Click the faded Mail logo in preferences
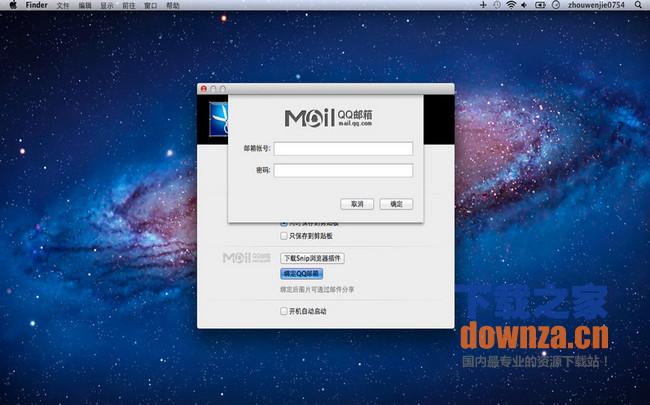The width and height of the screenshot is (650, 405). (x=247, y=258)
